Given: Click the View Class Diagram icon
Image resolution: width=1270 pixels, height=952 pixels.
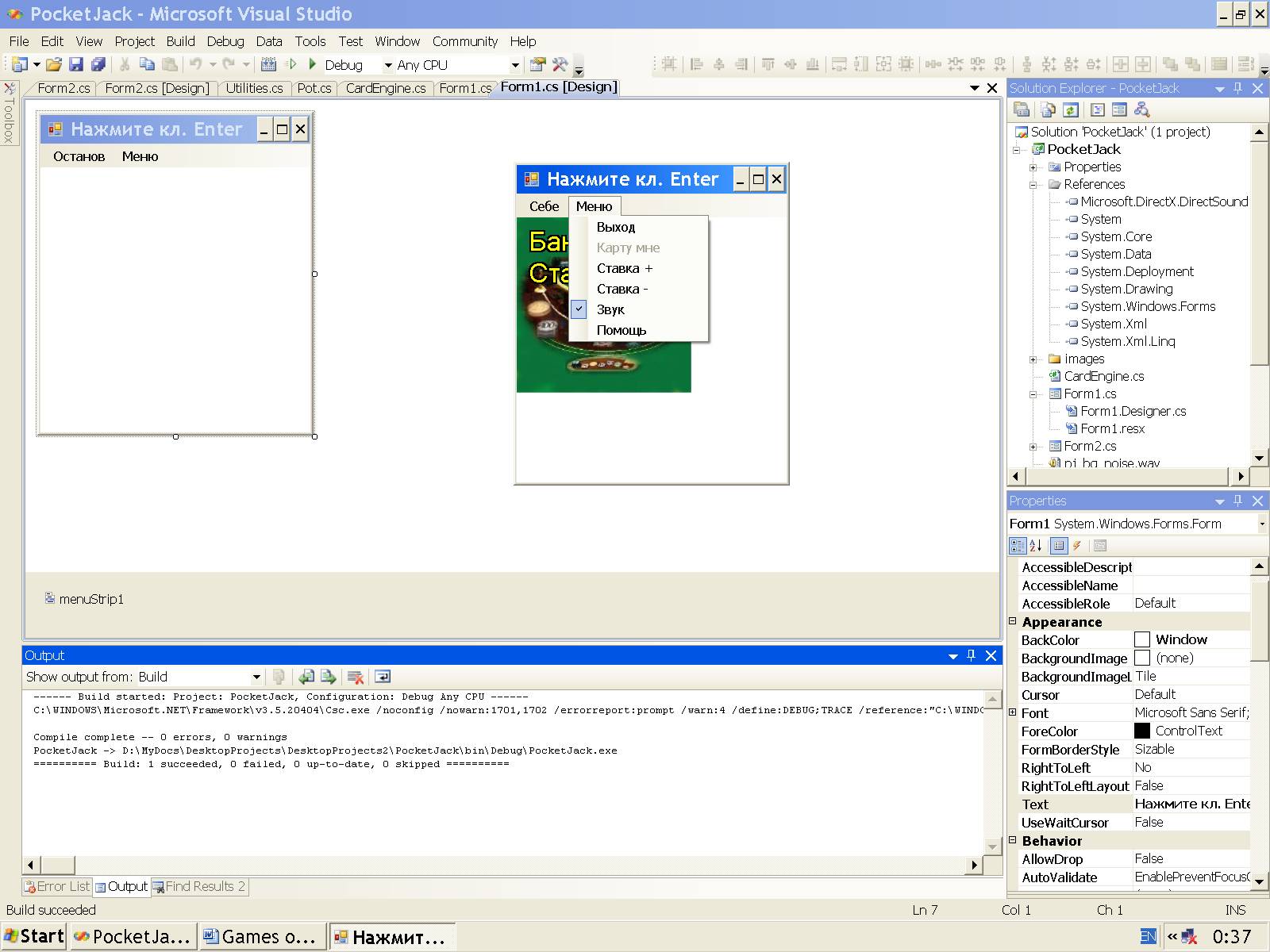Looking at the screenshot, I should [1141, 110].
